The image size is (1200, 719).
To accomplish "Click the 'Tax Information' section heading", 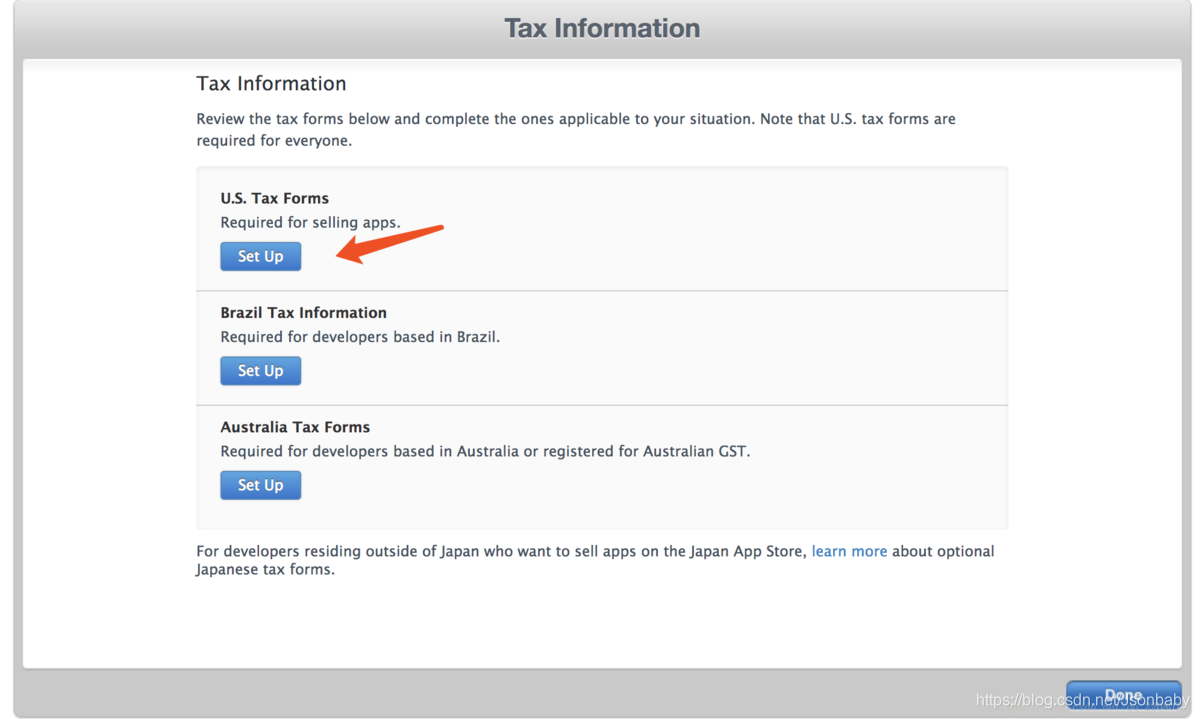I will [271, 84].
